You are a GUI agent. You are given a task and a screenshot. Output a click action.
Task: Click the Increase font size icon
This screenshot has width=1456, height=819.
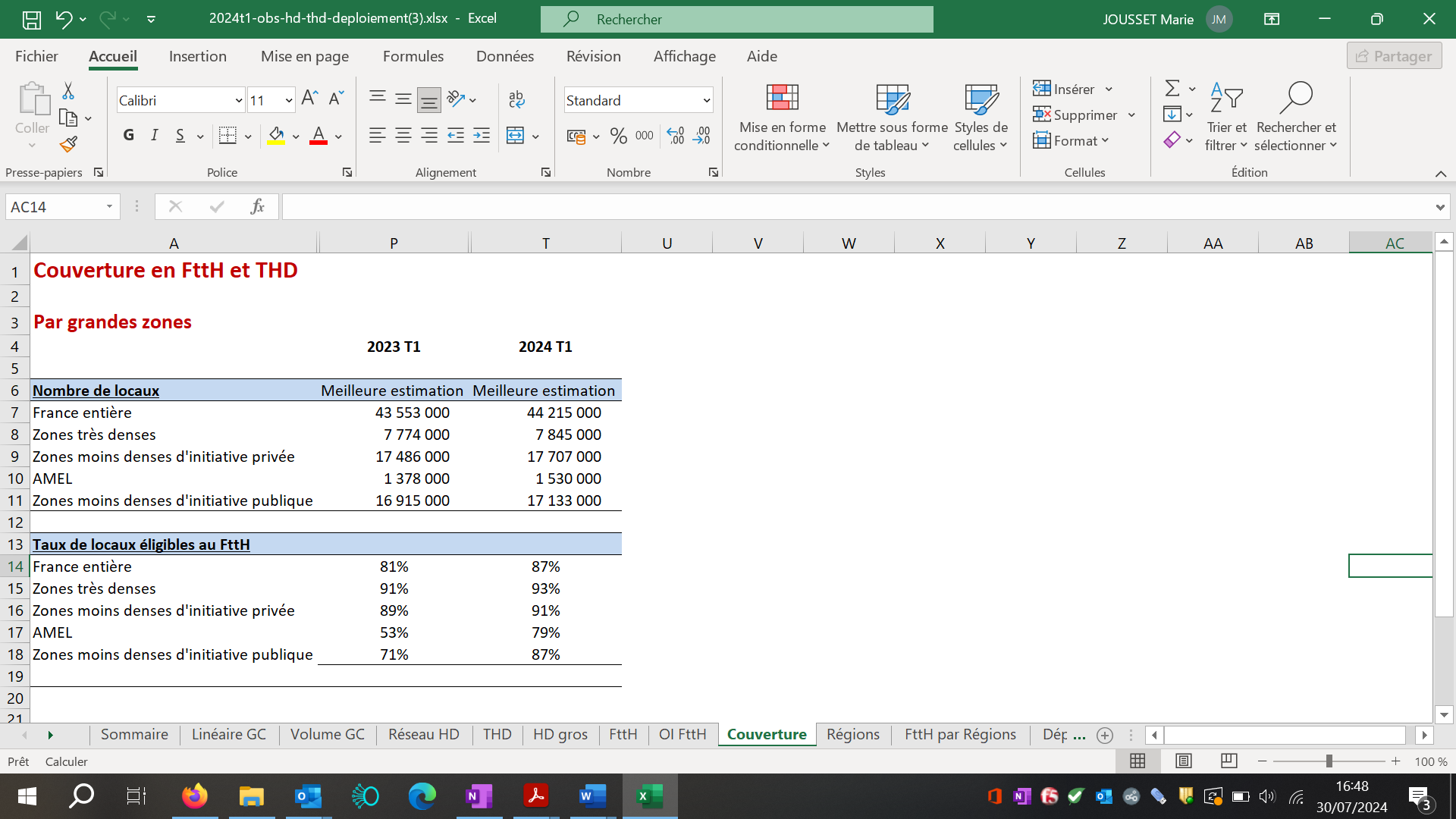(x=309, y=98)
